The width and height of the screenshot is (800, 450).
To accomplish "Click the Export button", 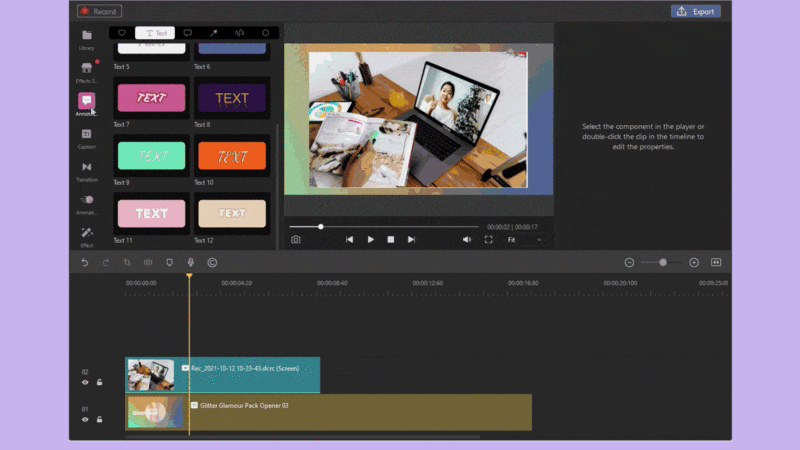I will pos(695,11).
